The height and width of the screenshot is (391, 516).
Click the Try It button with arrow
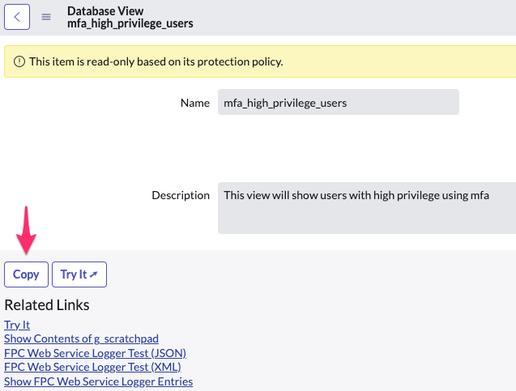(x=79, y=274)
